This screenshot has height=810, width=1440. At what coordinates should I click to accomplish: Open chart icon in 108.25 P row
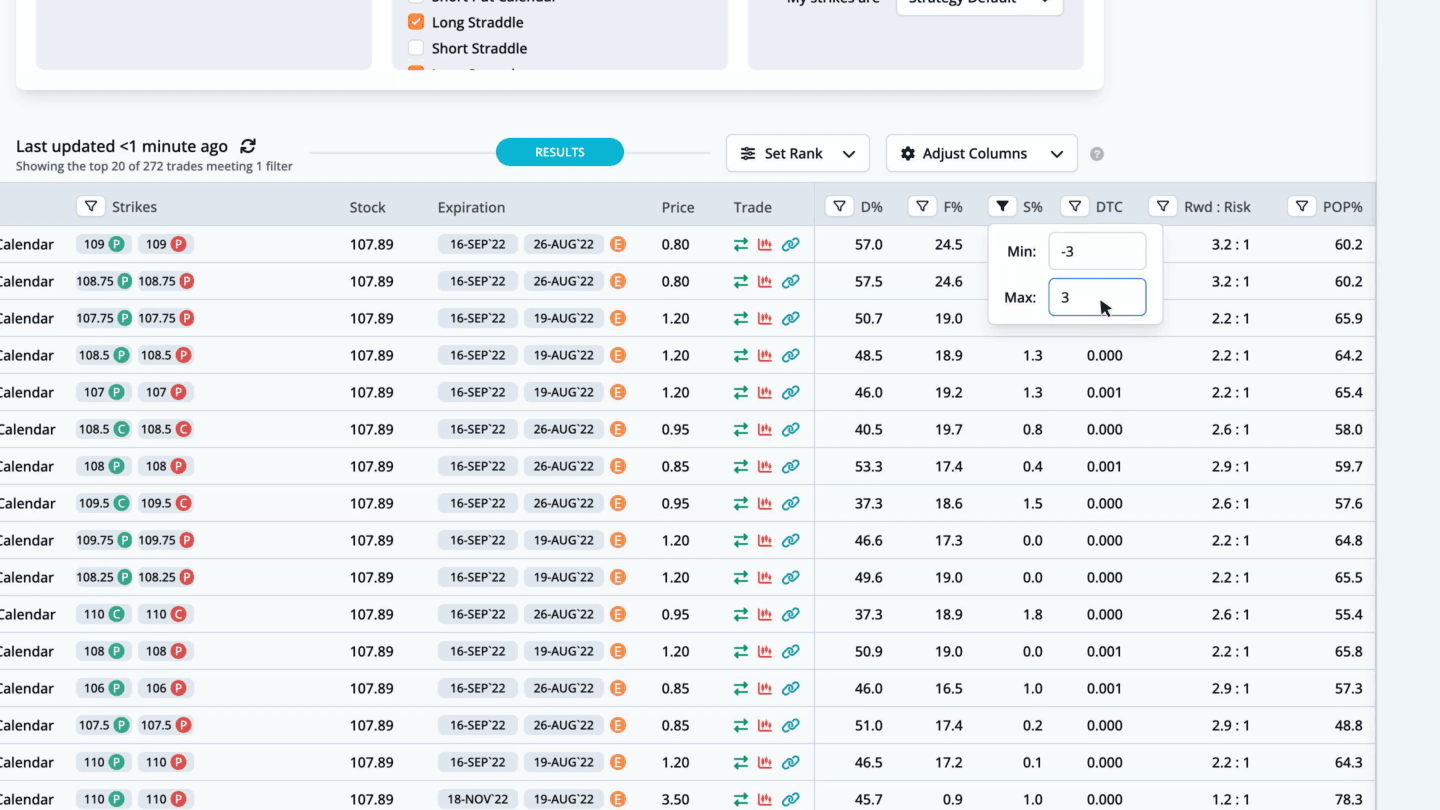coord(765,577)
